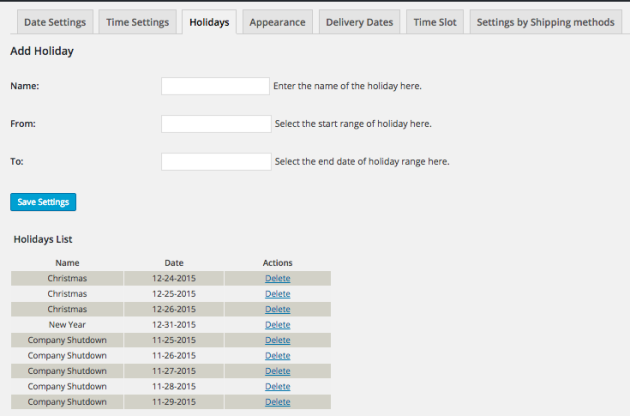Click the 12-31-2015 date cell

[x=174, y=325]
